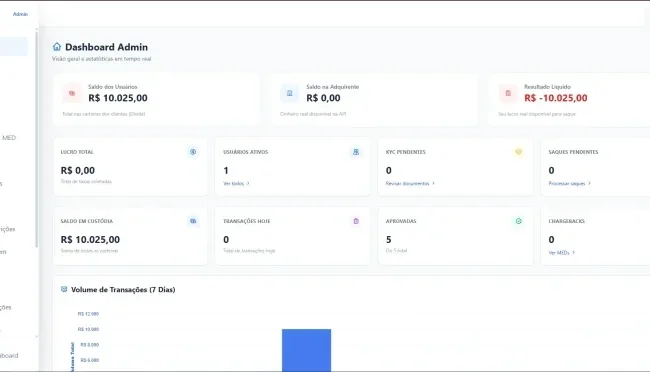The height and width of the screenshot is (372, 650).
Task: Click the Lucro Total coin icon
Action: (x=193, y=152)
